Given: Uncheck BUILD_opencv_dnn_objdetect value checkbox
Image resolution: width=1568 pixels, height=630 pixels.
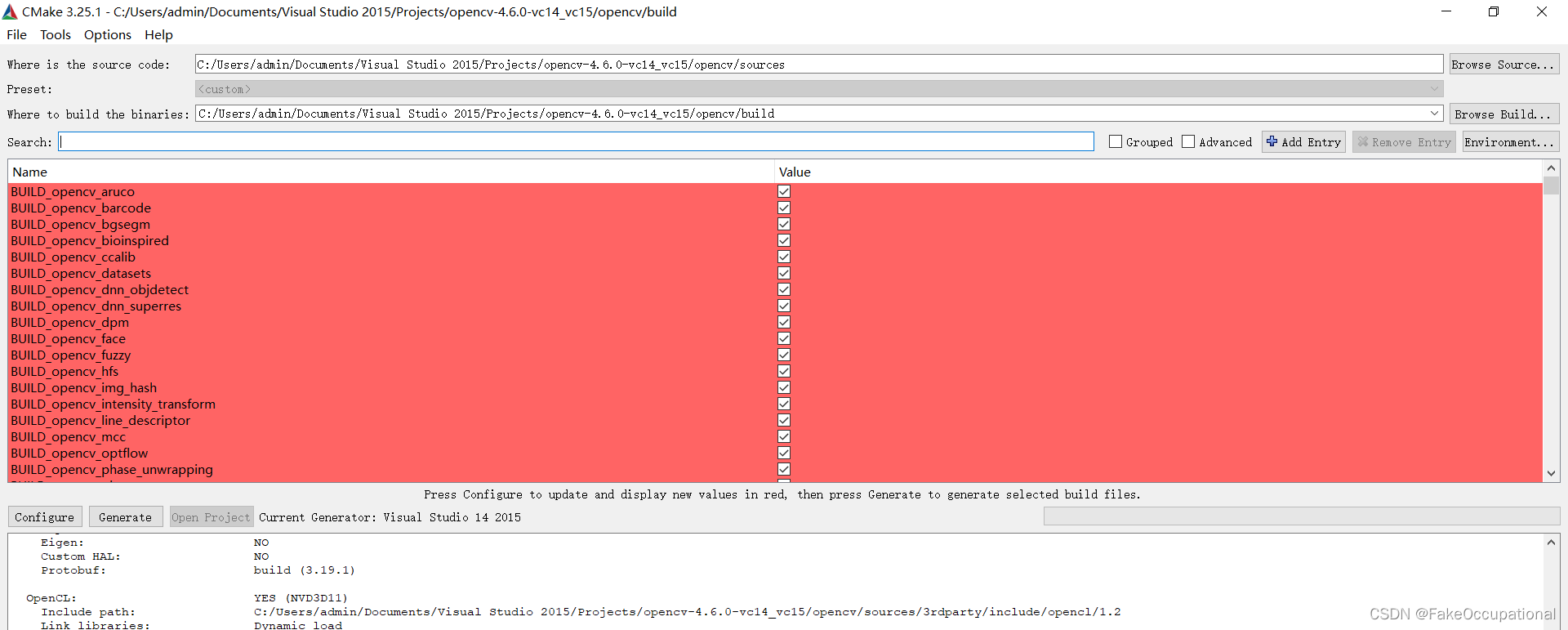Looking at the screenshot, I should tap(784, 289).
